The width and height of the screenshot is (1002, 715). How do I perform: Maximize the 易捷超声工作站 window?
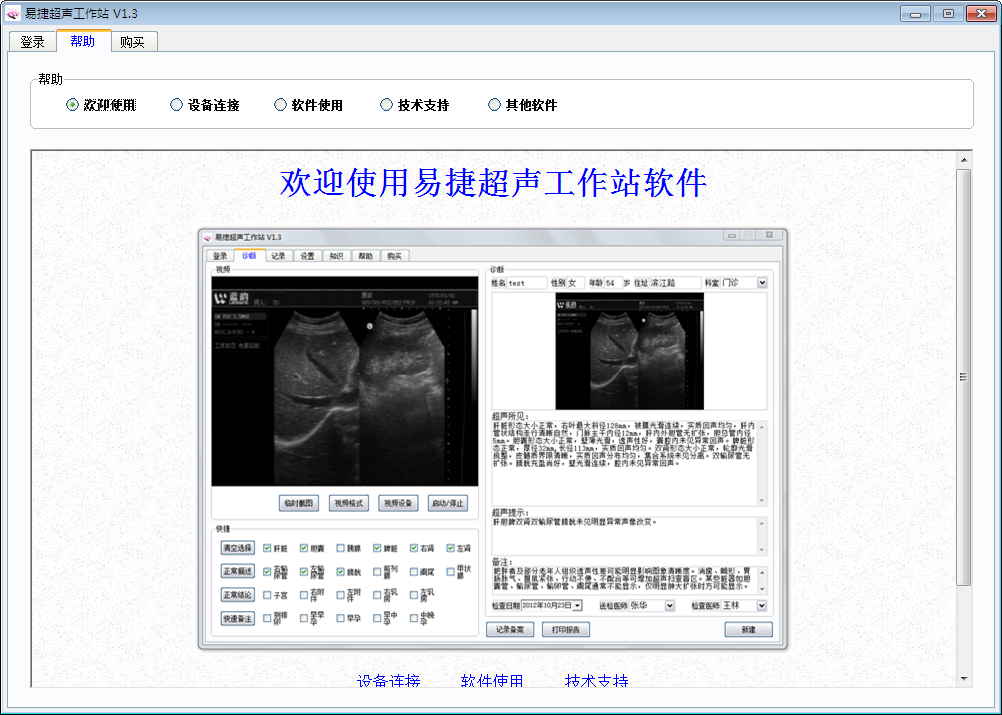coord(948,13)
